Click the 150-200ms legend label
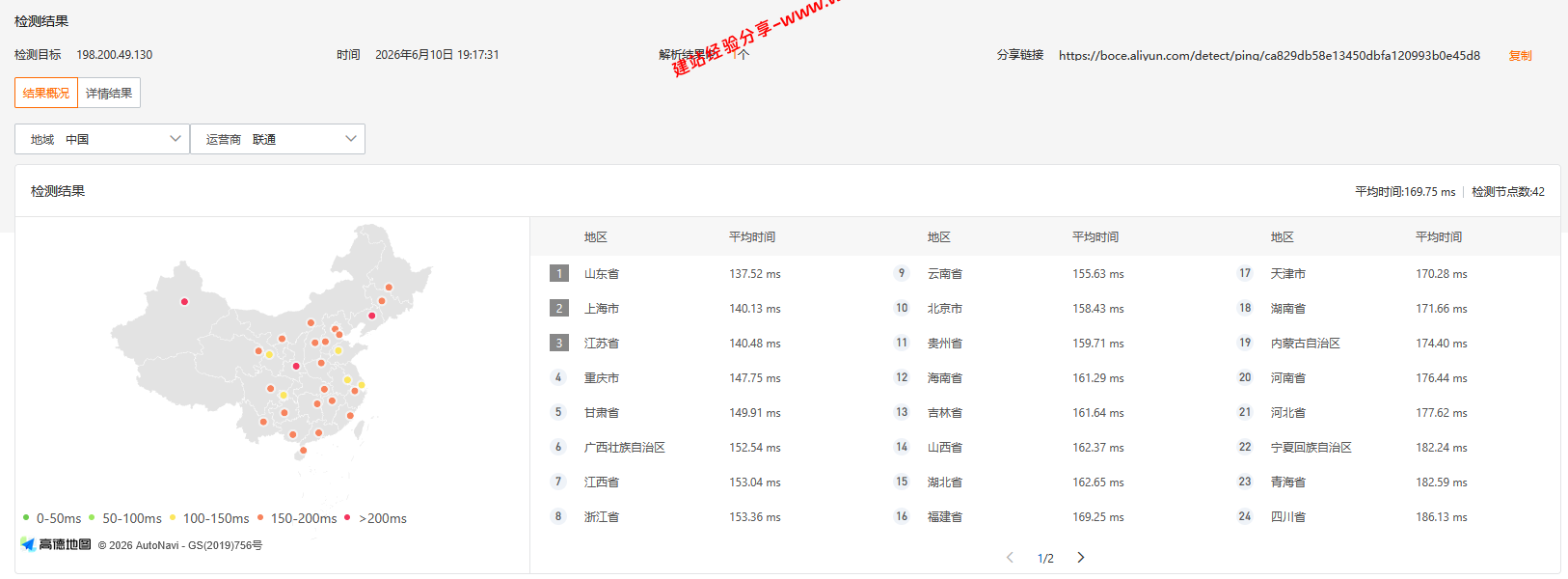 (x=304, y=518)
